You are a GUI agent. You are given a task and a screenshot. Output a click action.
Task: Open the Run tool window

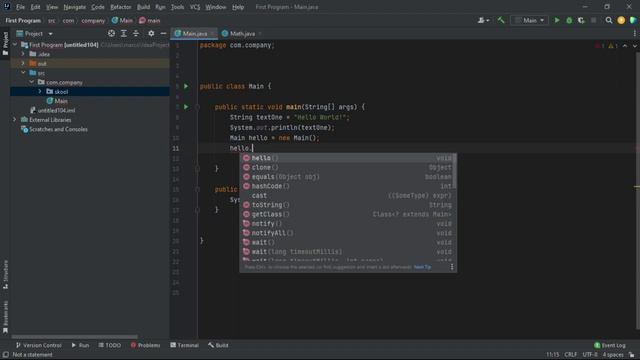tap(80, 345)
